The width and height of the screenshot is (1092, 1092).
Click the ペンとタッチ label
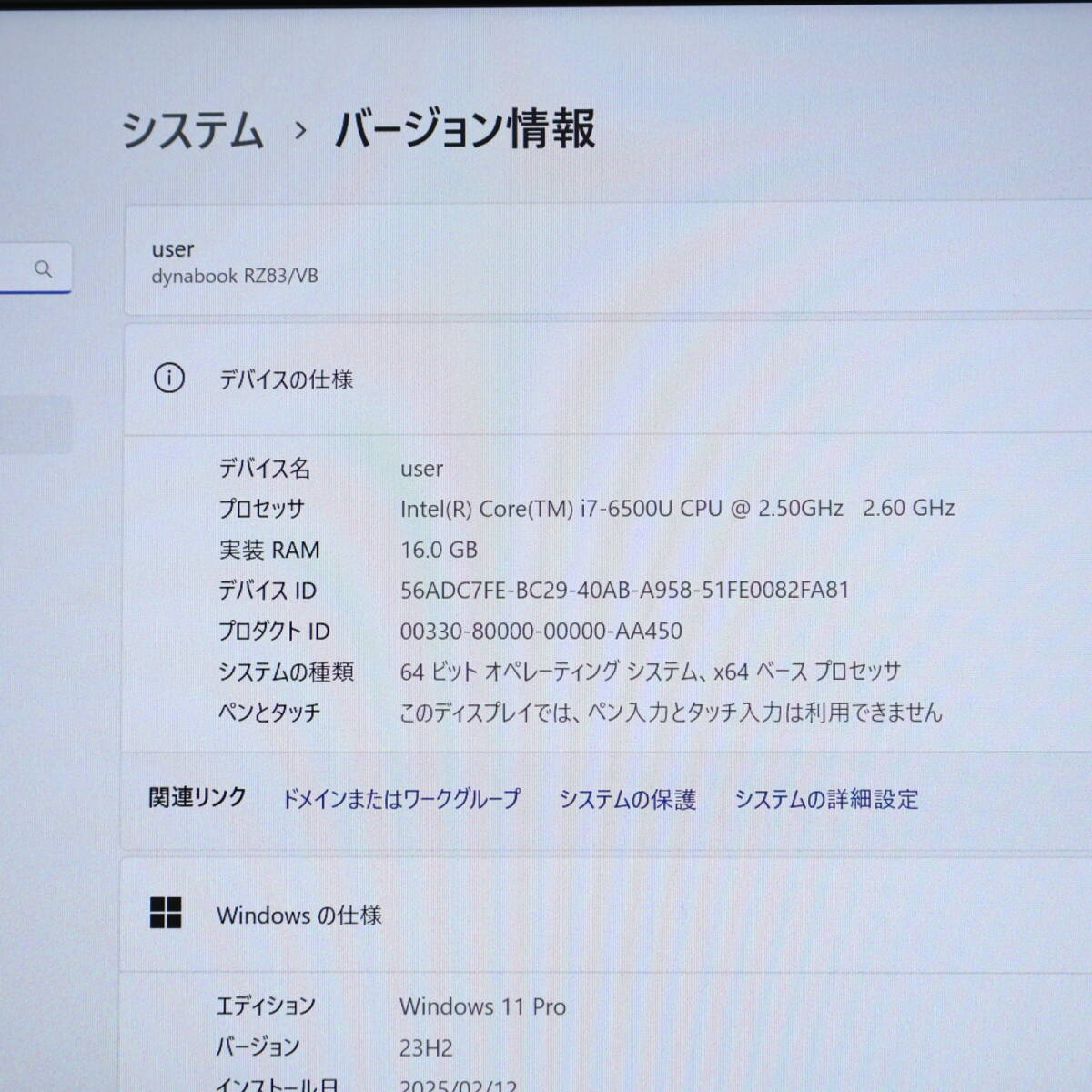click(269, 713)
